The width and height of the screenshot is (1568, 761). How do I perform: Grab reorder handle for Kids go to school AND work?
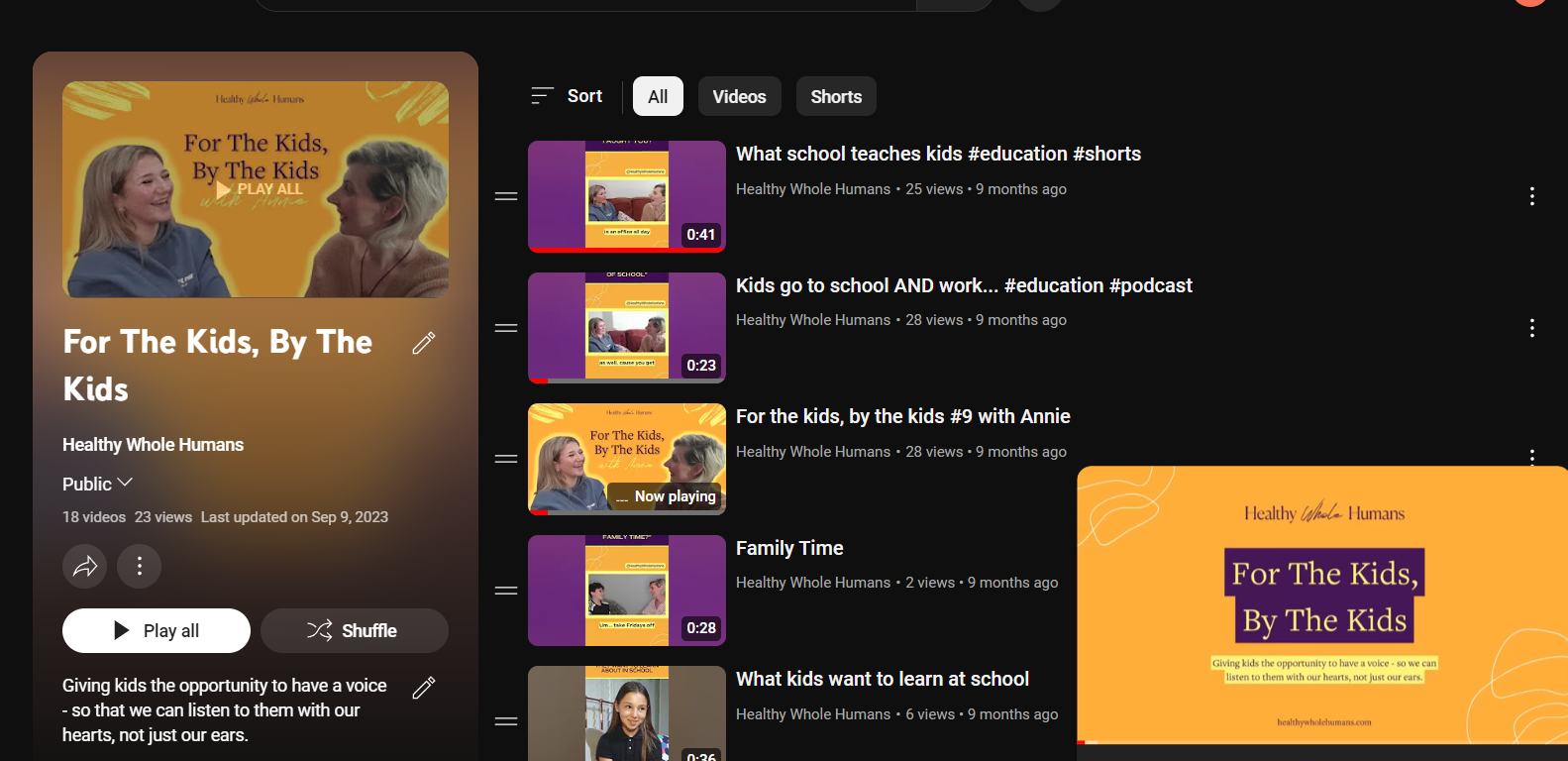506,328
